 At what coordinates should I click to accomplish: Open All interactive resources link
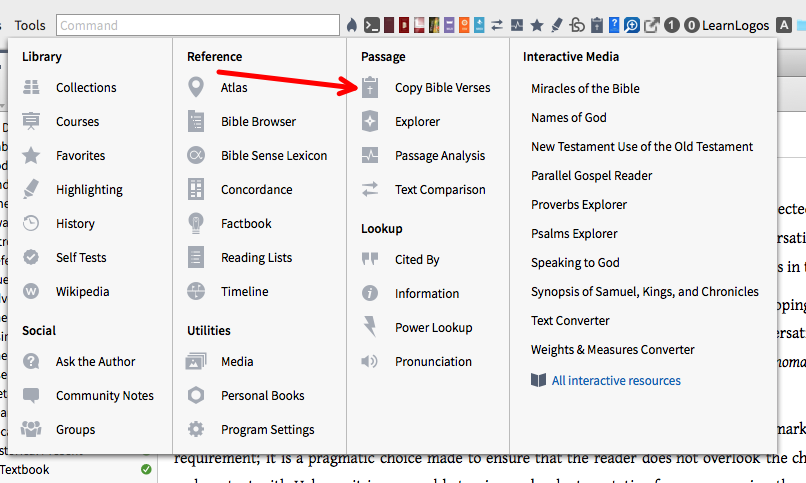click(x=616, y=381)
